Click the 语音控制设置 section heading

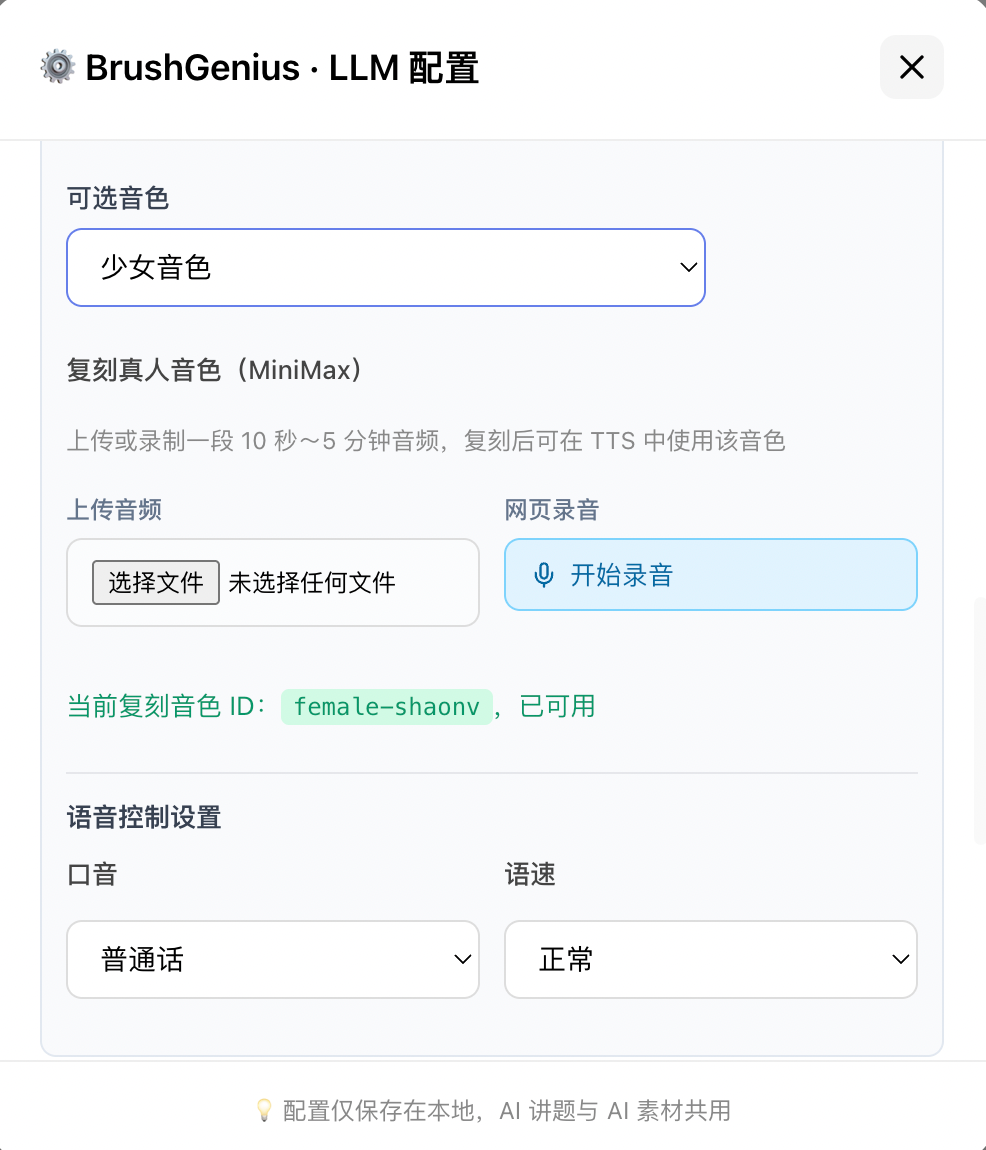point(144,818)
